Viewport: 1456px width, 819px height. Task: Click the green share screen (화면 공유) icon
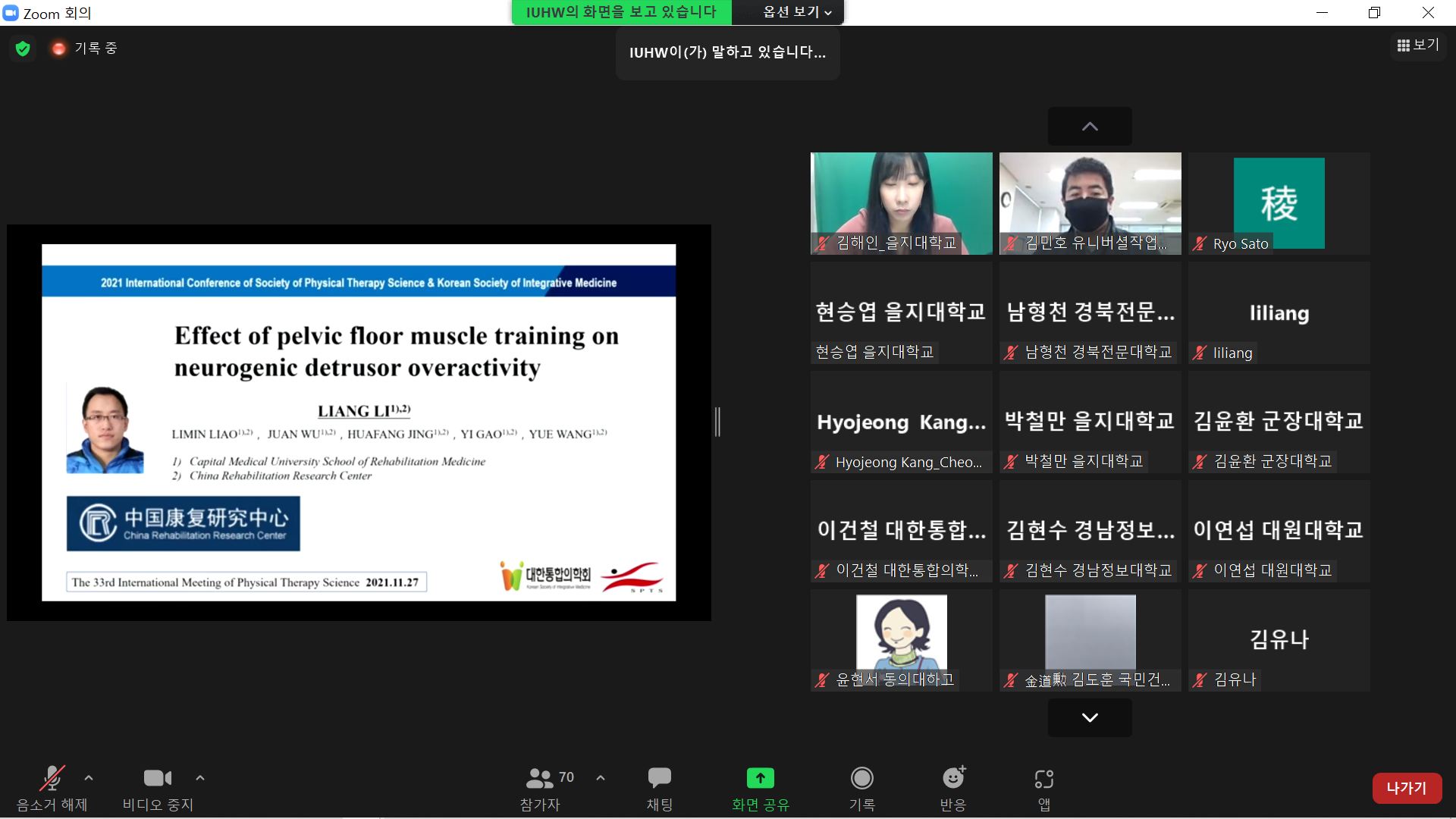point(760,779)
